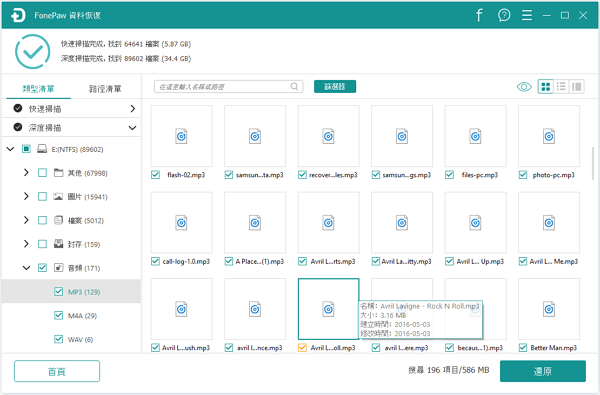Image resolution: width=600 pixels, height=395 pixels.
Task: Click the files-pc.mp3 audio file icon
Action: point(475,136)
